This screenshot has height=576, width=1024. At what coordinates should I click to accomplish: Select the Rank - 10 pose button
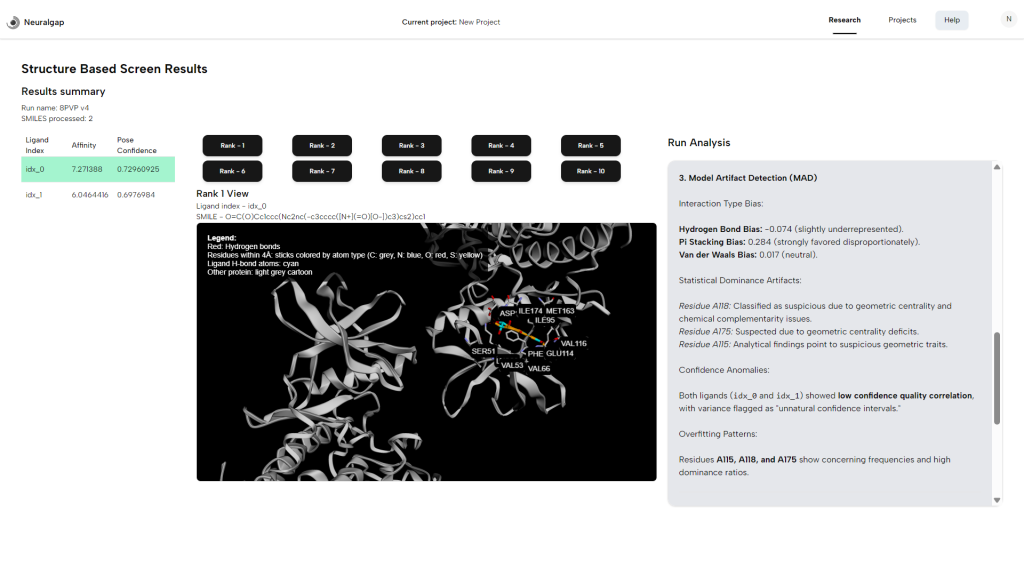coord(590,171)
